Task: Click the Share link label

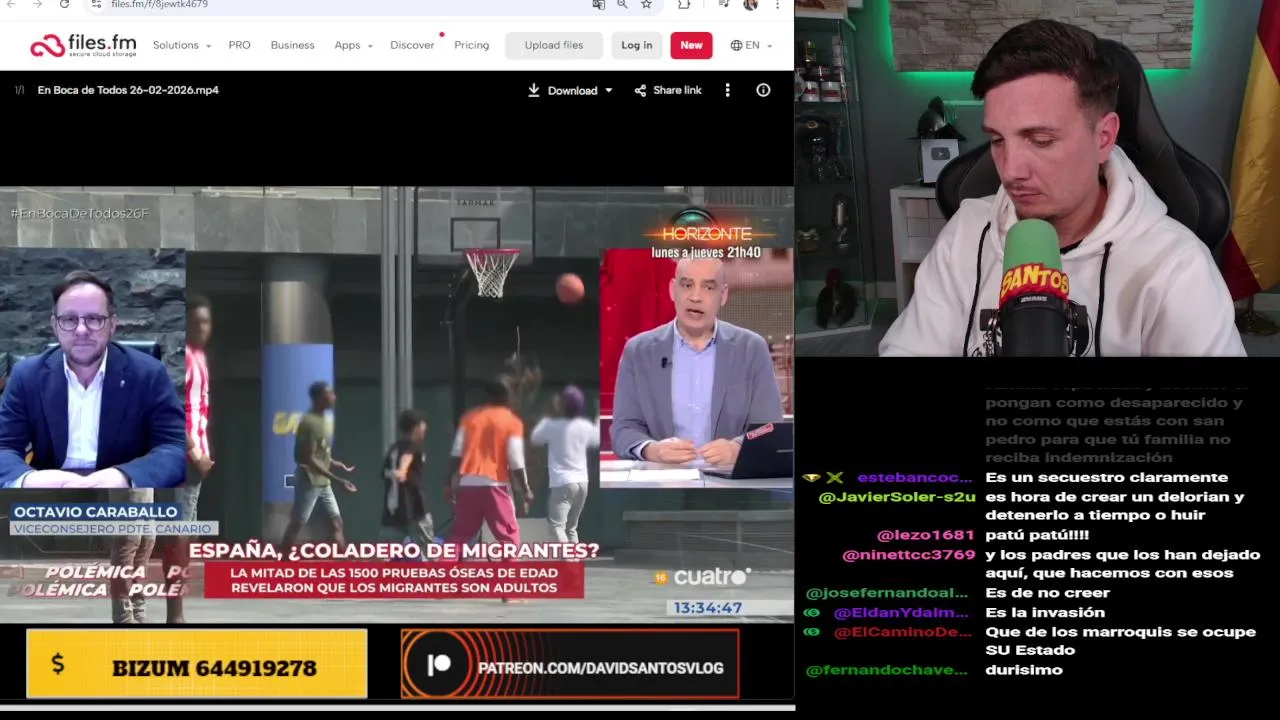Action: 677,90
